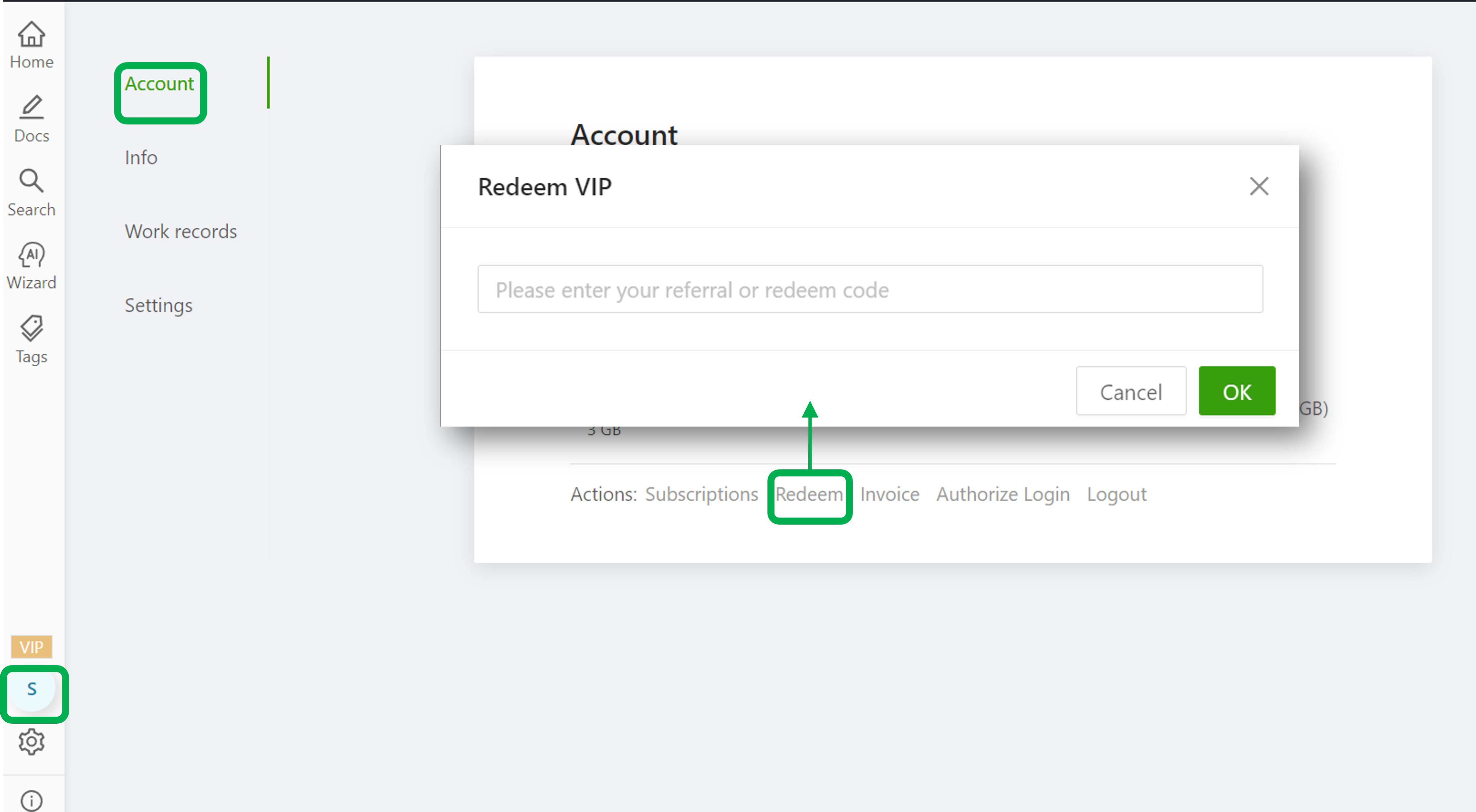Open the Settings menu item
Viewport: 1476px width, 812px height.
pos(159,305)
